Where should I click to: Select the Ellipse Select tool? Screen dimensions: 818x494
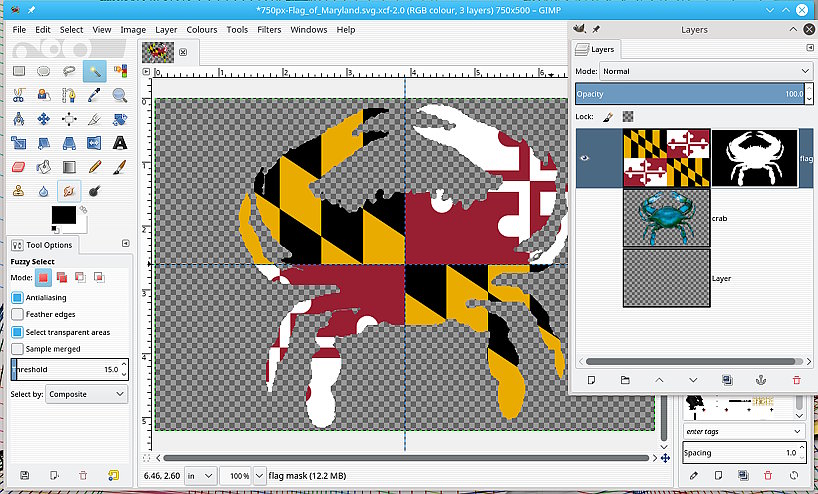point(44,71)
